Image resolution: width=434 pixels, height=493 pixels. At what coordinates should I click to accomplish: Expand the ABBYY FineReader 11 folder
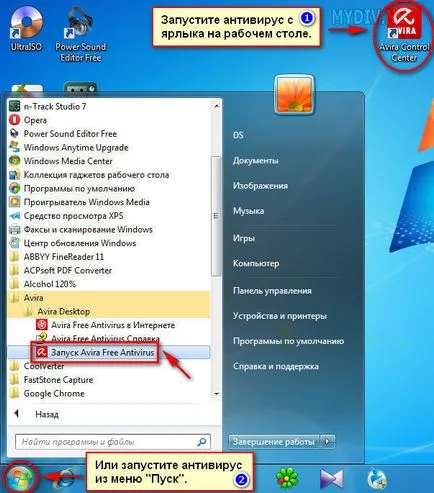coord(63,257)
